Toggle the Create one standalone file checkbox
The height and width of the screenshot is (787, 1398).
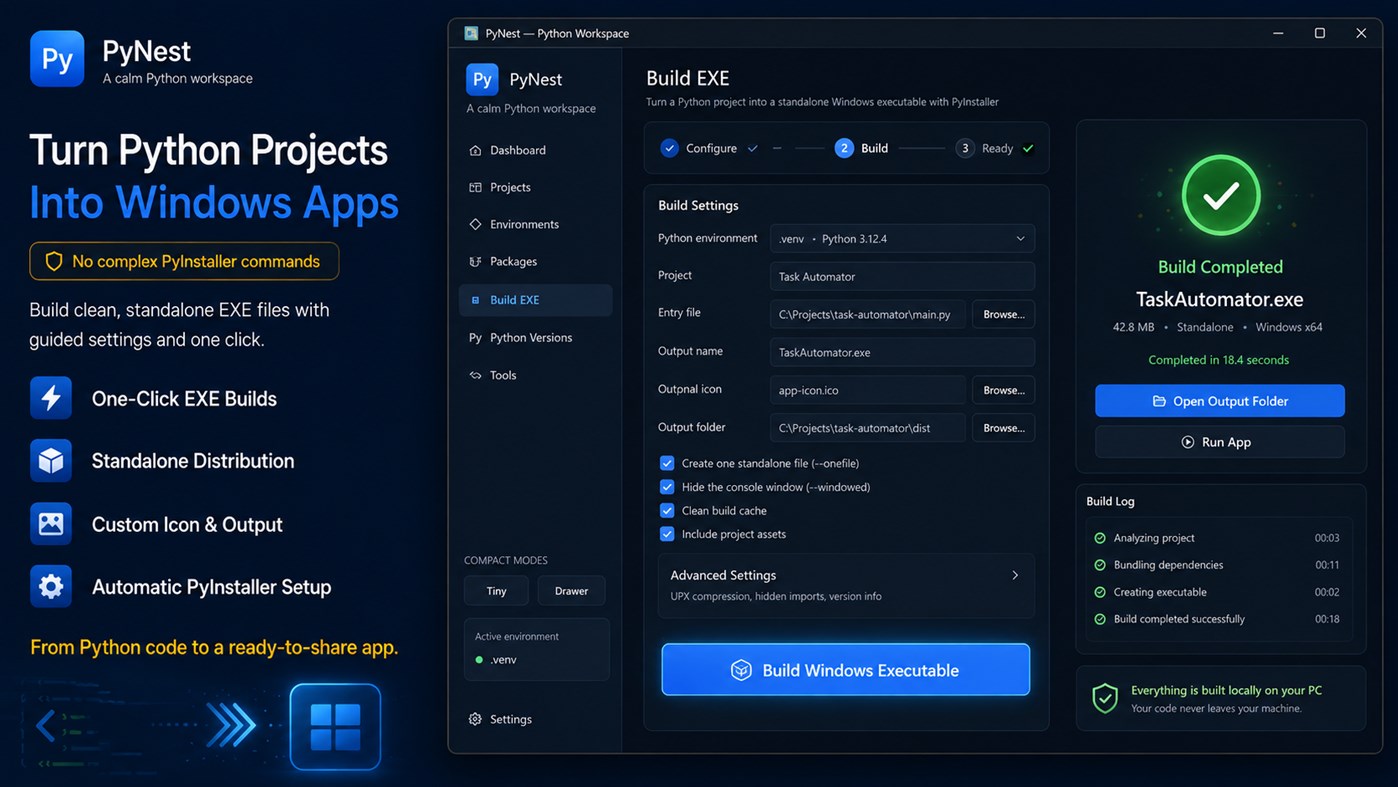[x=667, y=463]
